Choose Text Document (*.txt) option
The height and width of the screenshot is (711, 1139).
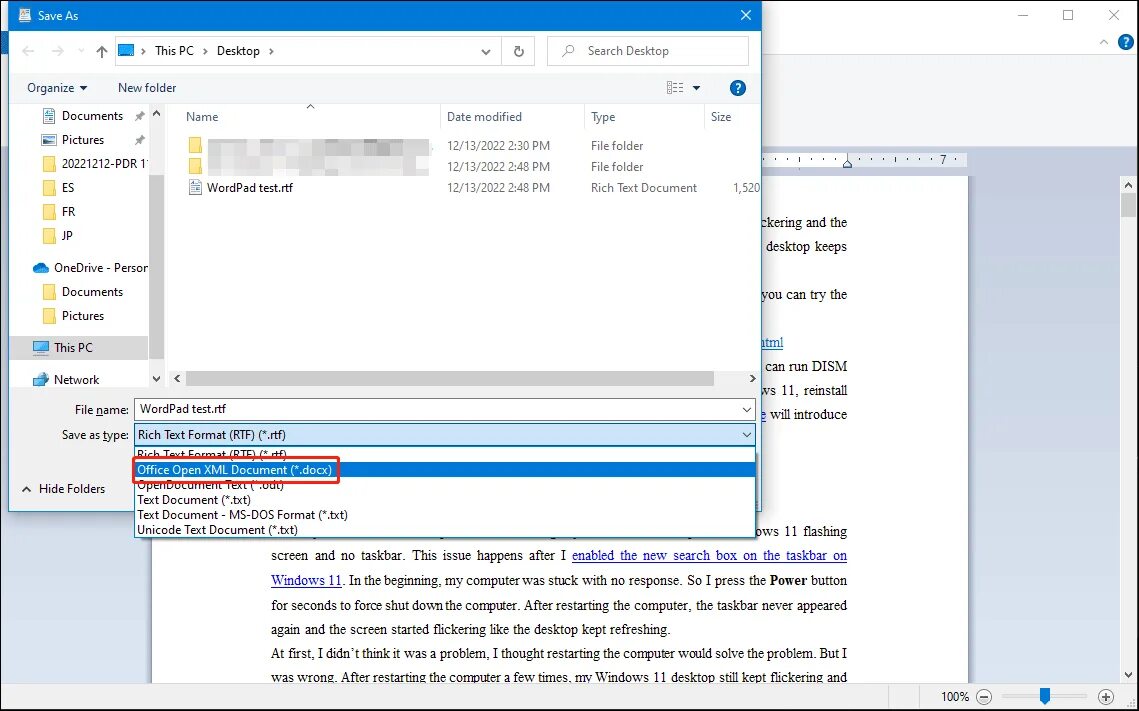(445, 500)
